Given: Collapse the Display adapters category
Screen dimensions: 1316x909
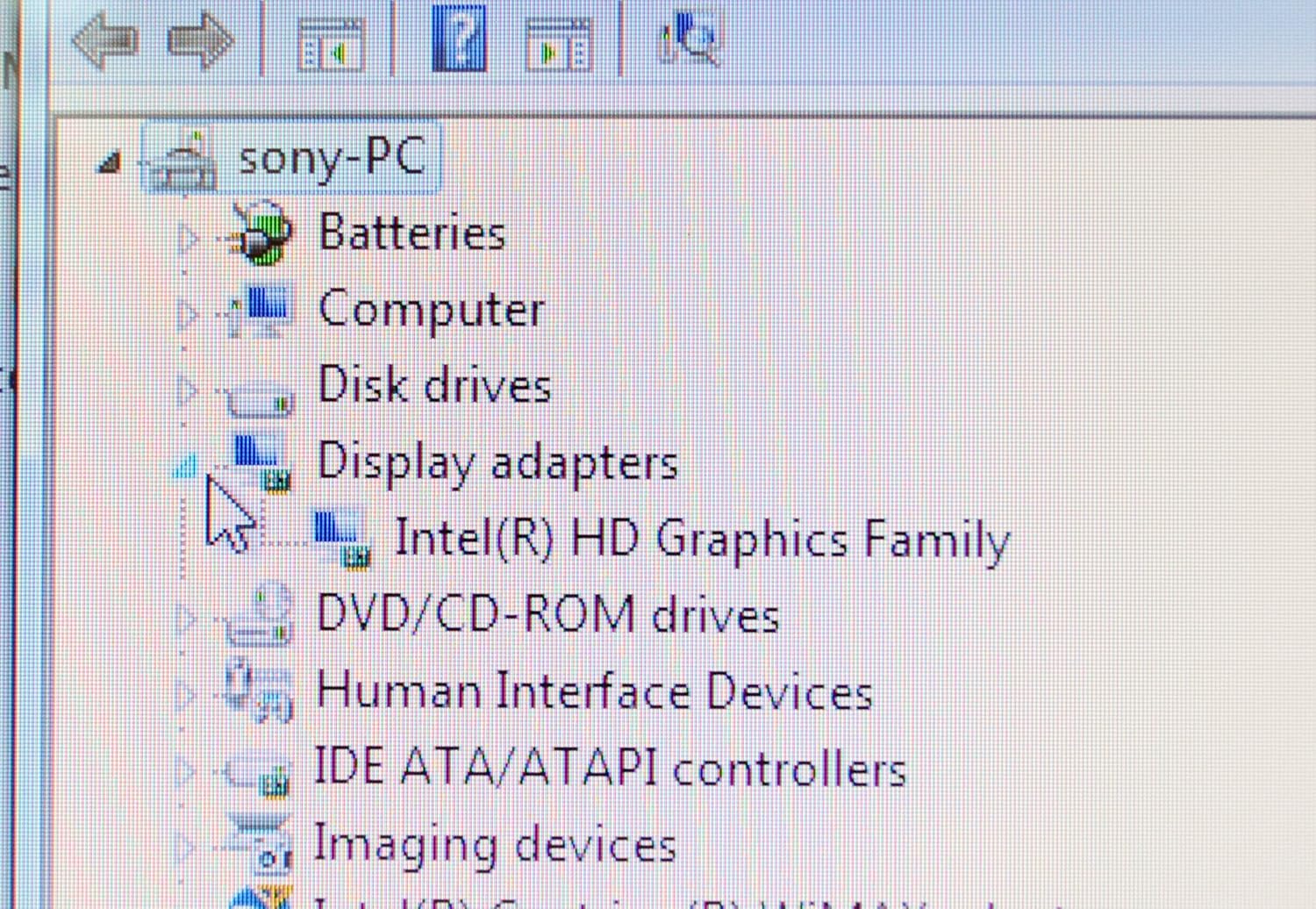Looking at the screenshot, I should [185, 467].
